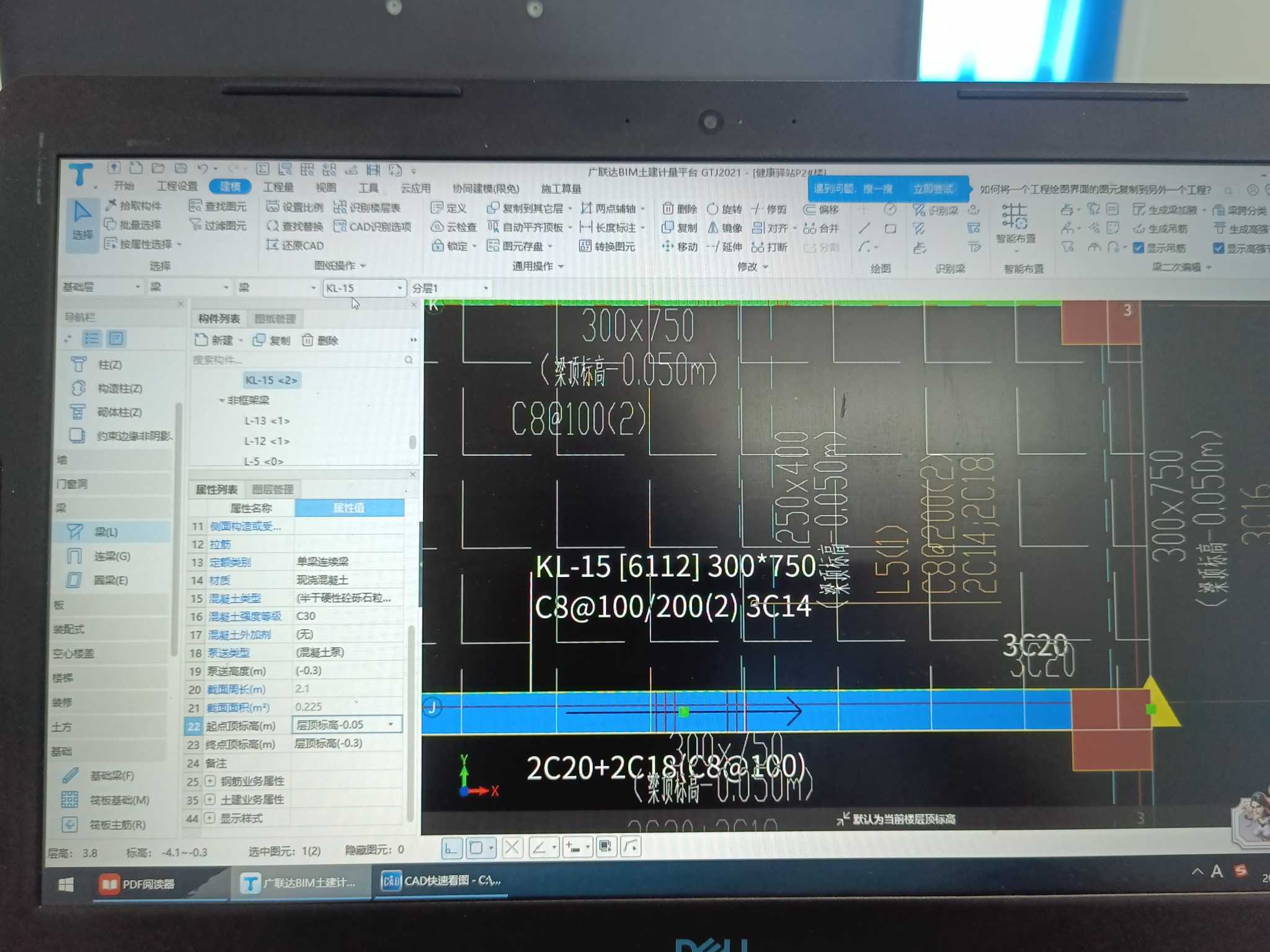This screenshot has width=1270, height=952.
Task: Open CAD识别选项
Action: click(x=372, y=227)
